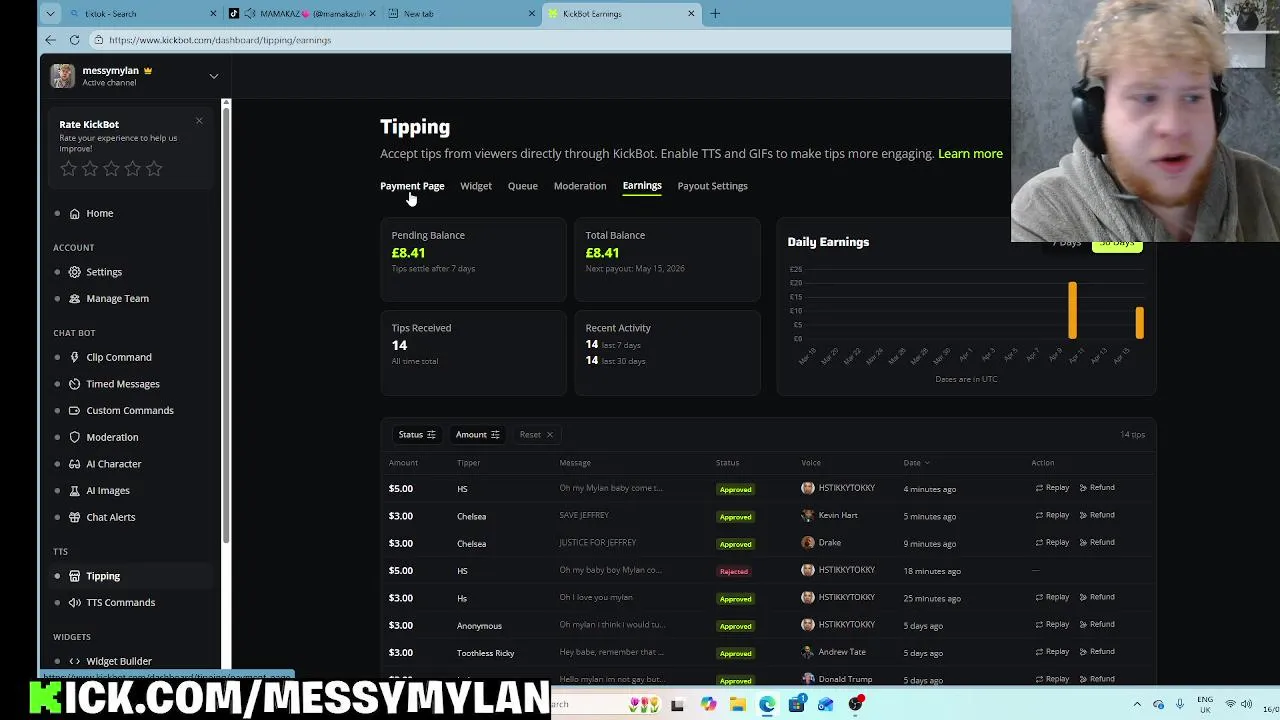
Task: Click browser back arrow
Action: coord(51,40)
